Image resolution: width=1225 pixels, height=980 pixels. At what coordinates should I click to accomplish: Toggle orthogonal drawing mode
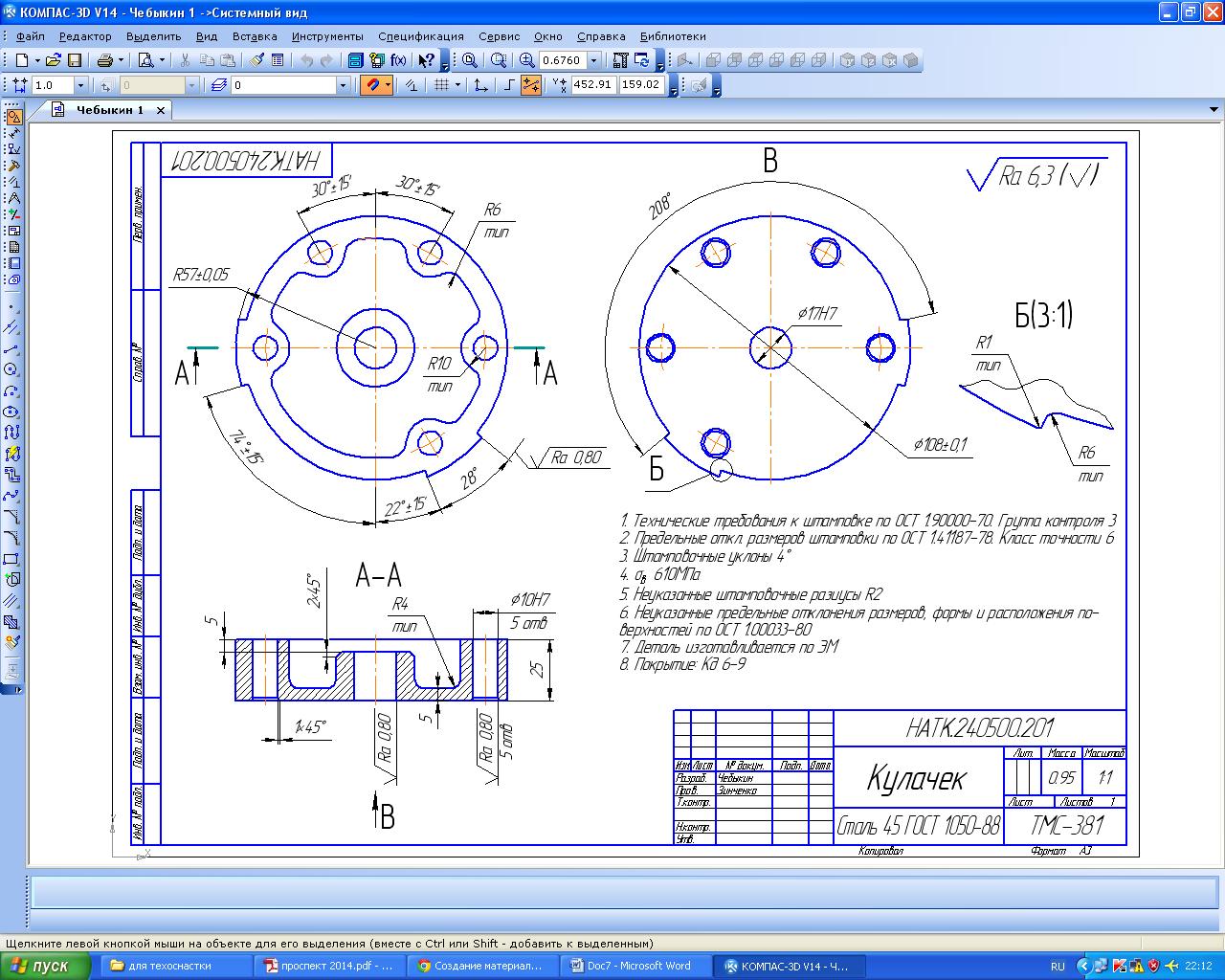[x=509, y=85]
